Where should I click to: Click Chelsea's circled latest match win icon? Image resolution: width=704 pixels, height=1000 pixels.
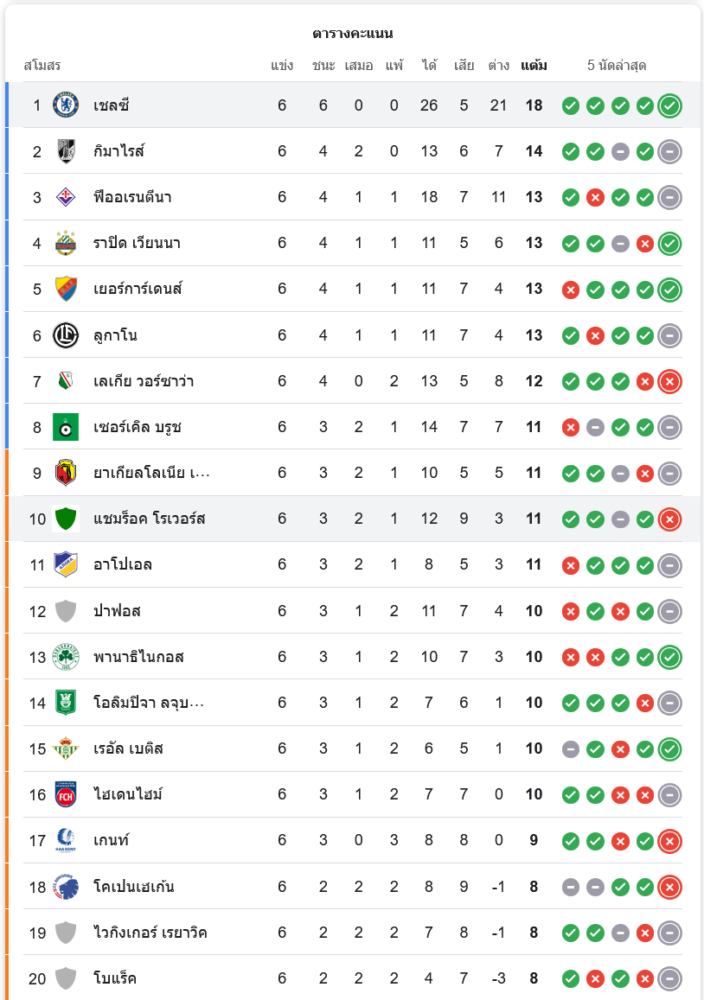(670, 105)
